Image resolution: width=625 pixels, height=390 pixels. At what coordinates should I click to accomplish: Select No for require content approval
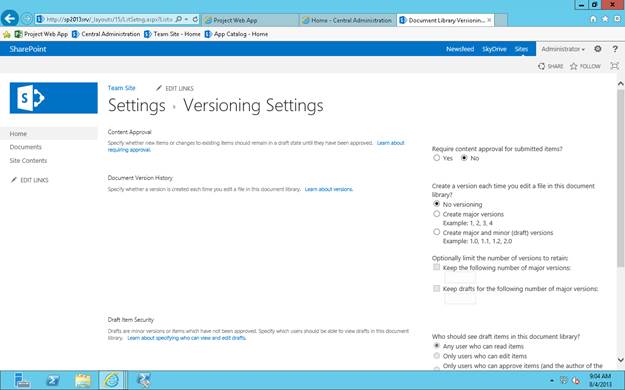pos(464,158)
